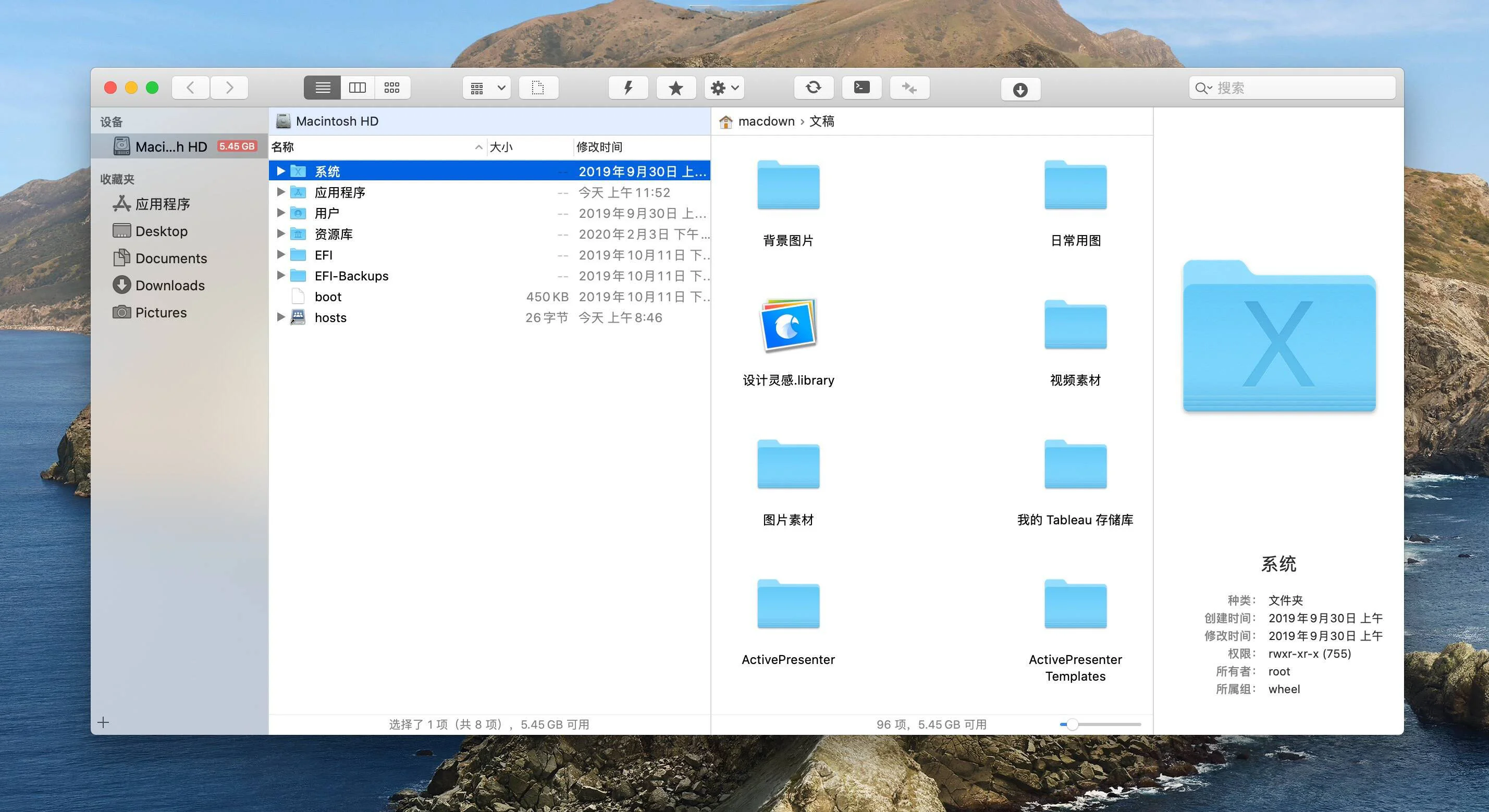Select the boot file row
Image resolution: width=1489 pixels, height=812 pixels.
coord(489,297)
